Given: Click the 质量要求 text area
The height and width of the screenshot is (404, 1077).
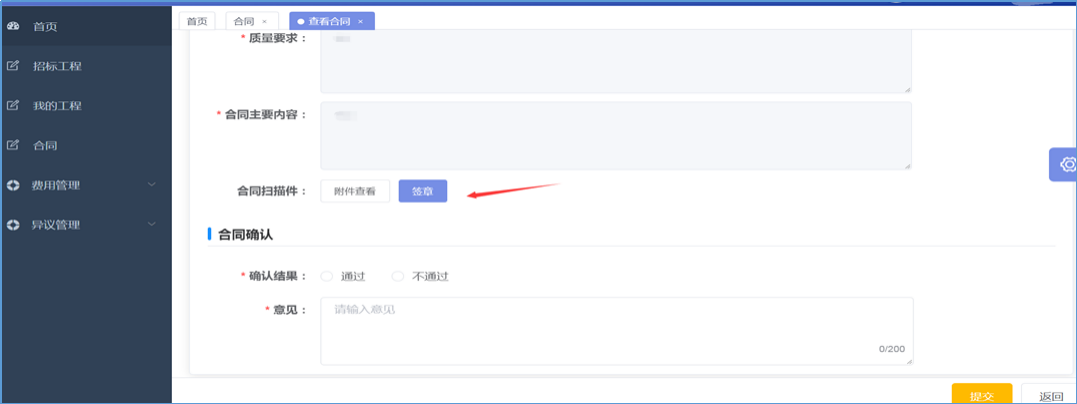Looking at the screenshot, I should tap(616, 62).
